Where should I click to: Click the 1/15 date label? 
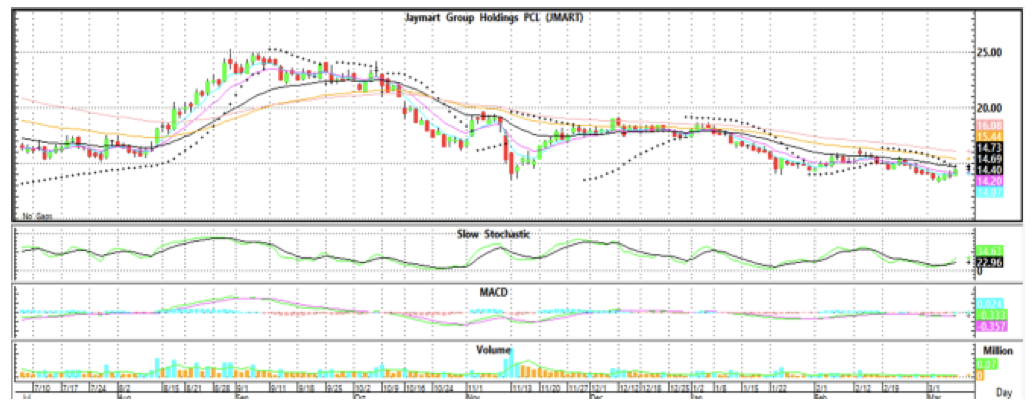pos(750,388)
